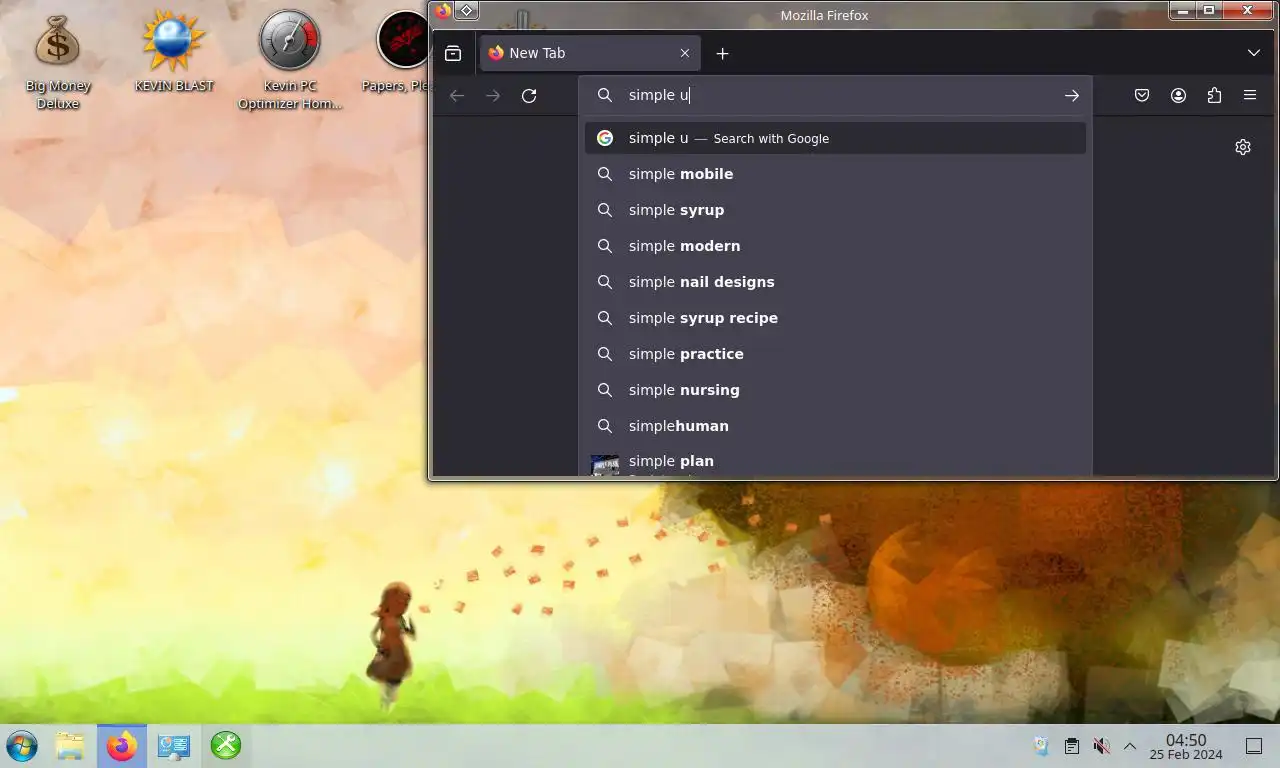Open new tab personalize gear
Screen dimensions: 1280x768
tap(1243, 147)
